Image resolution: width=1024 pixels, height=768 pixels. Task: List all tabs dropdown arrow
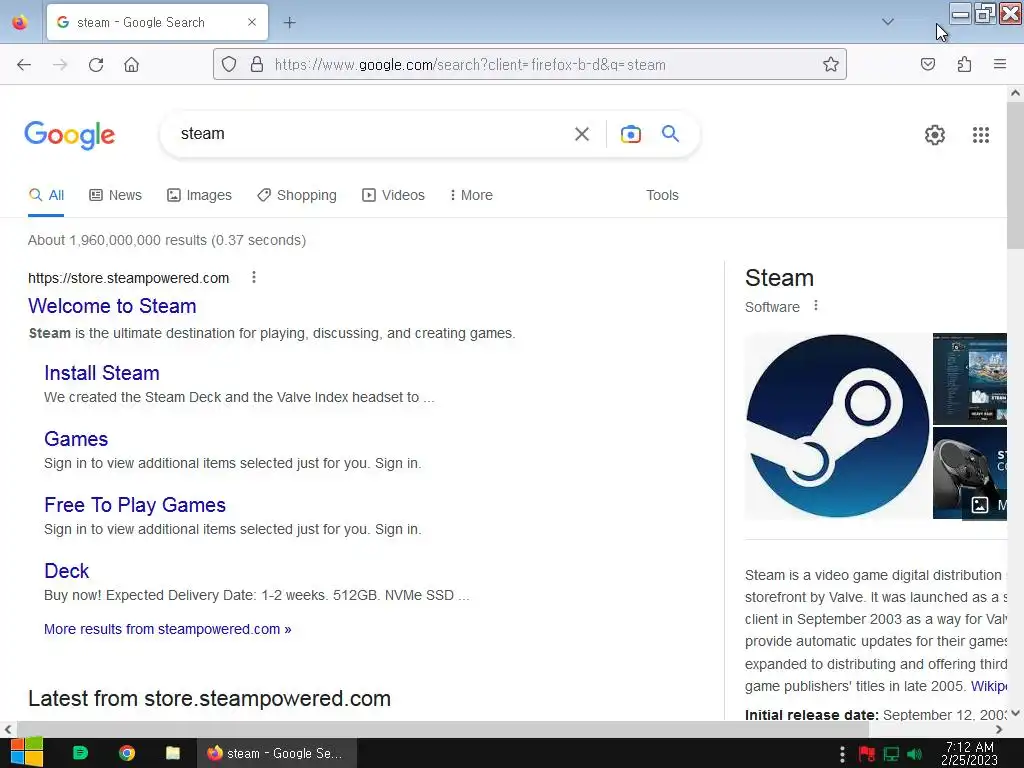coord(888,22)
